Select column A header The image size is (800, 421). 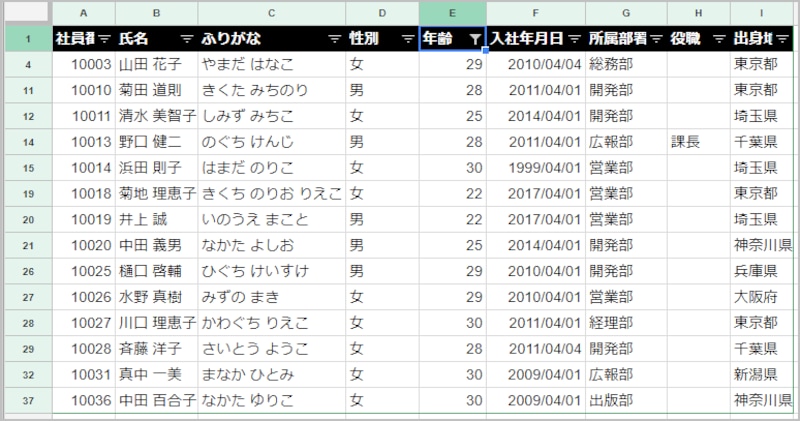[84, 13]
